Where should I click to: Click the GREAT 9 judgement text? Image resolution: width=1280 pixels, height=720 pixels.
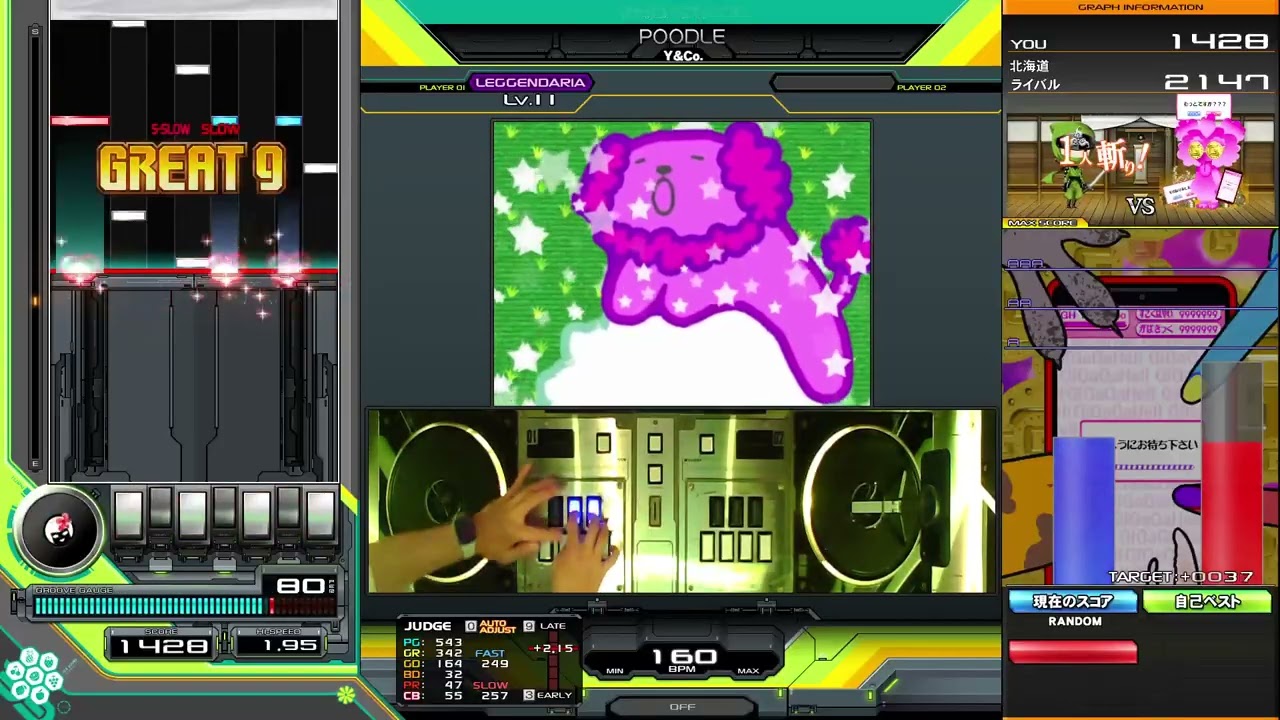[x=192, y=167]
